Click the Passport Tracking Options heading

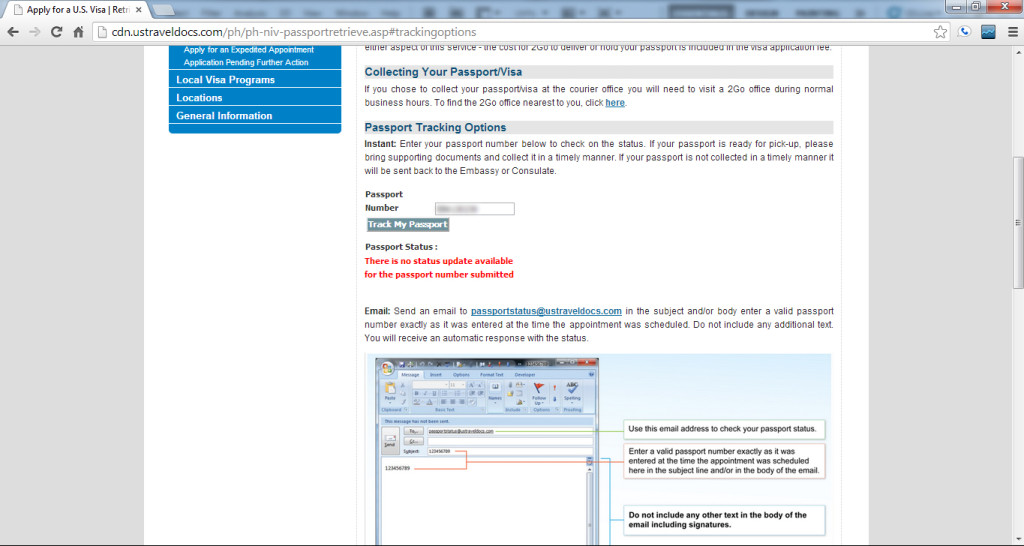(435, 127)
